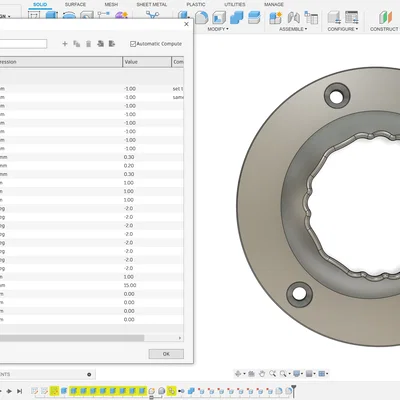The height and width of the screenshot is (400, 400).
Task: Click the import parameters icon
Action: point(100,44)
